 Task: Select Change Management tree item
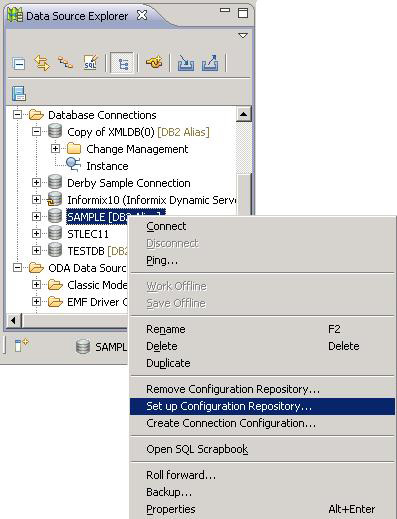pos(137,149)
